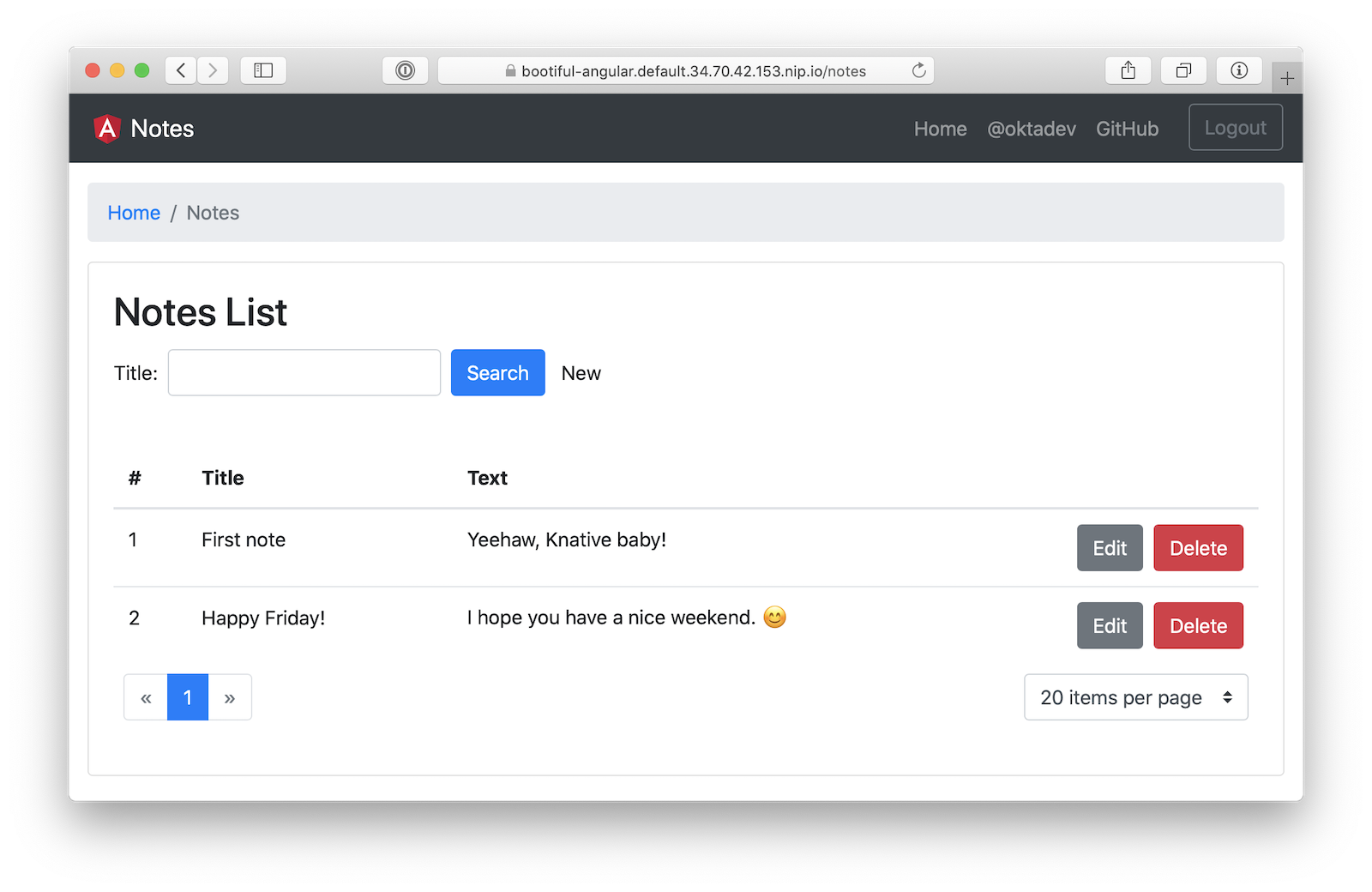The height and width of the screenshot is (892, 1372).
Task: Select the GitHub nav menu item
Action: coord(1127,129)
